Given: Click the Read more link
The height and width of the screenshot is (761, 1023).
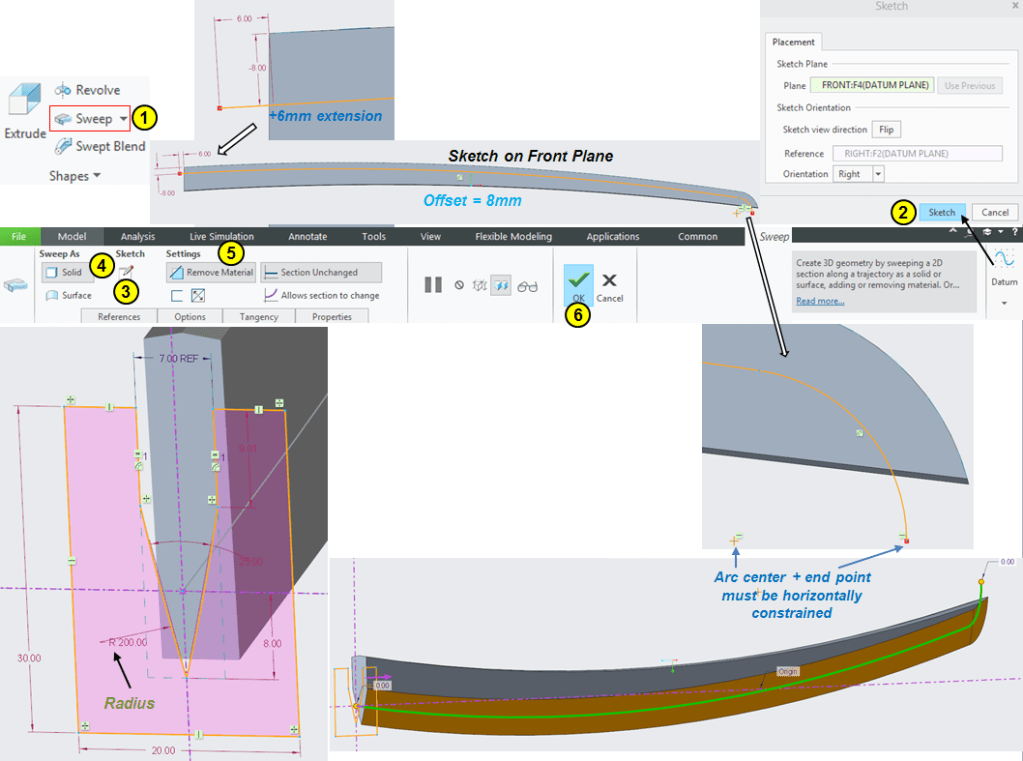Looking at the screenshot, I should [819, 300].
